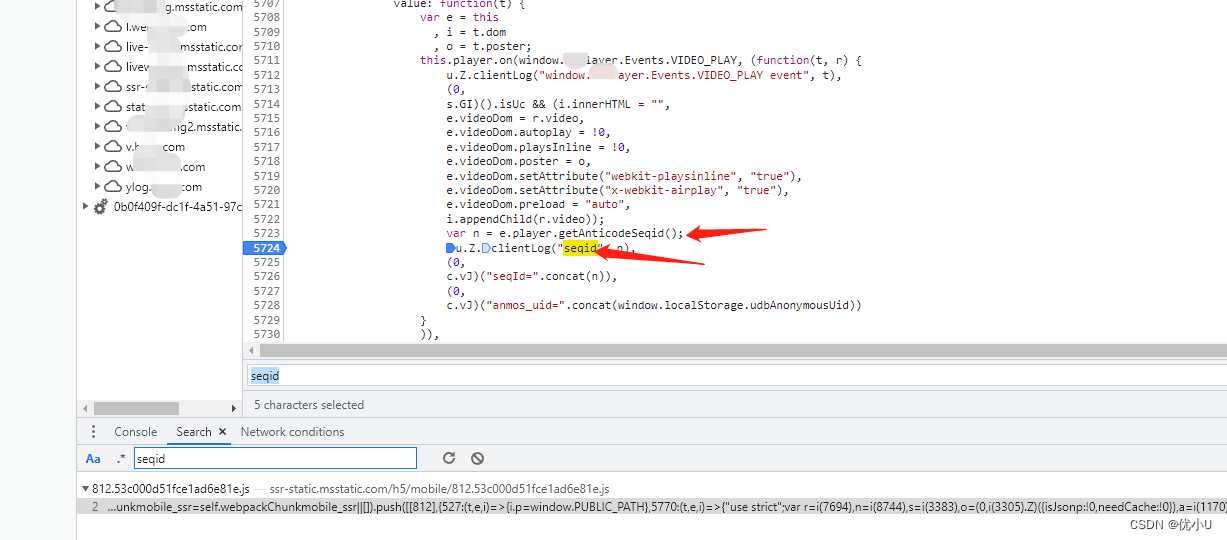Select the 0b0f409f-dc1f-4a51 tree item
1227x540 pixels.
pyautogui.click(x=177, y=207)
